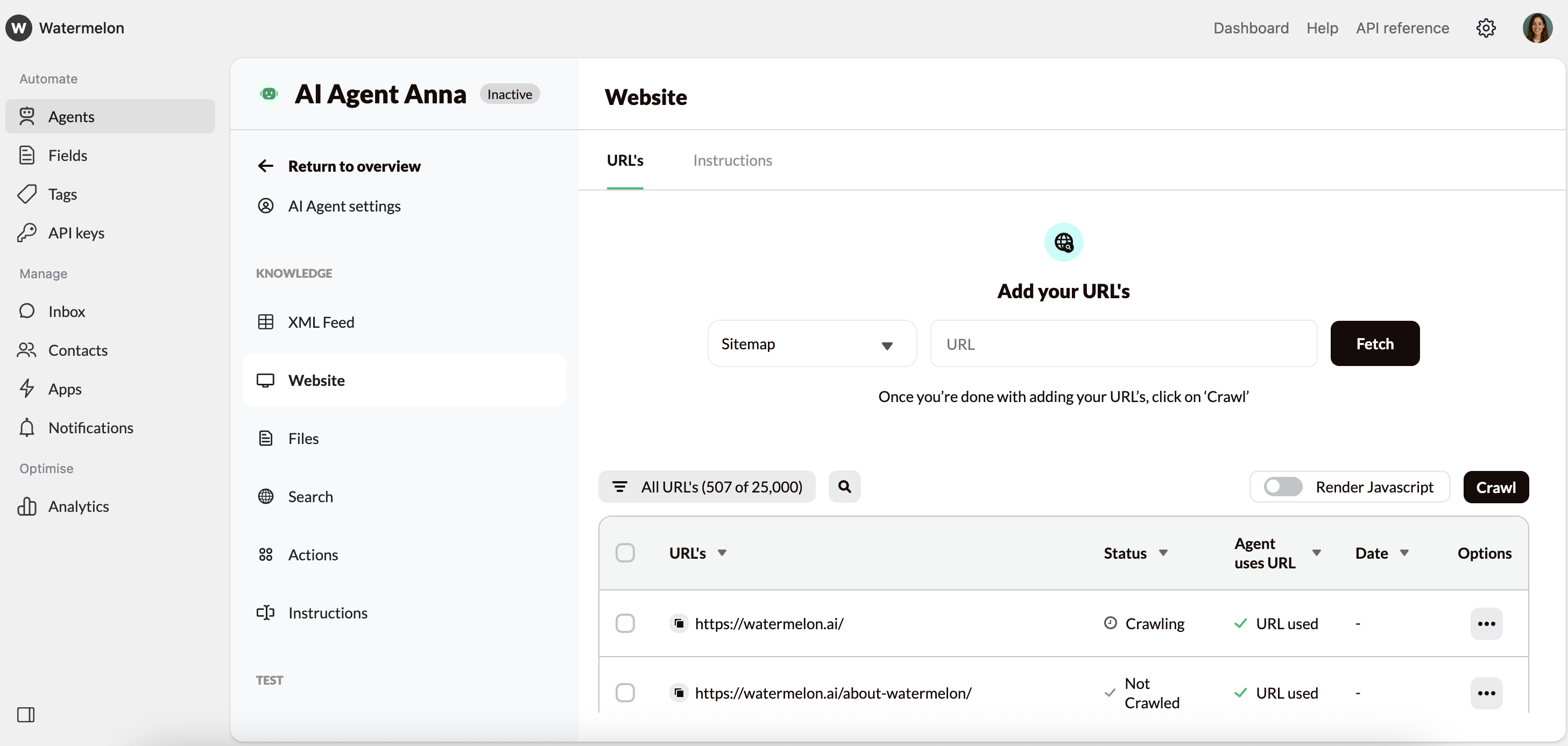Click the URL search magnifier icon
1568x746 pixels.
click(844, 487)
